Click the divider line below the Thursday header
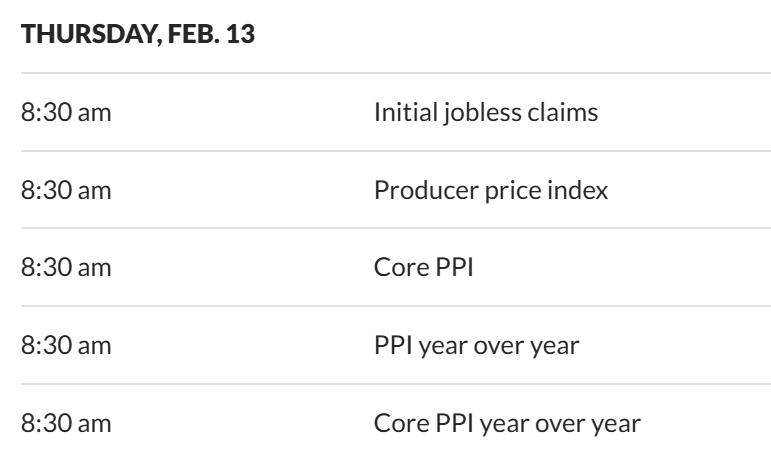Image resolution: width=771 pixels, height=459 pixels. [x=385, y=73]
